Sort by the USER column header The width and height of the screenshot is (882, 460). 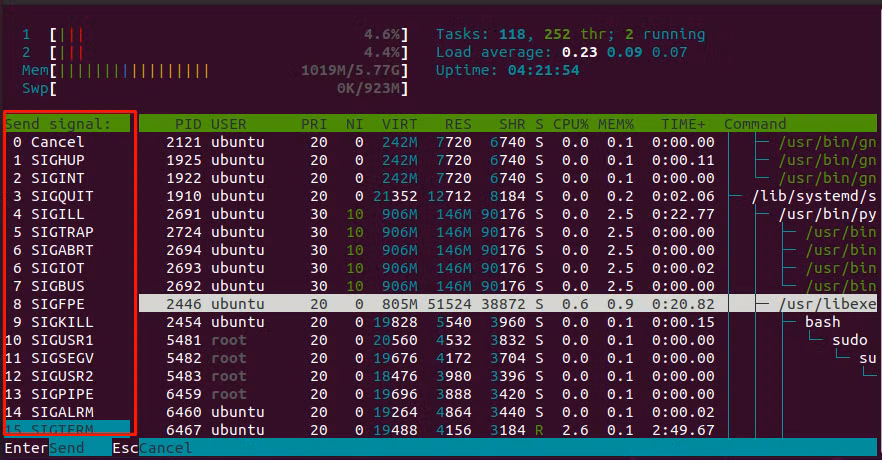point(229,124)
